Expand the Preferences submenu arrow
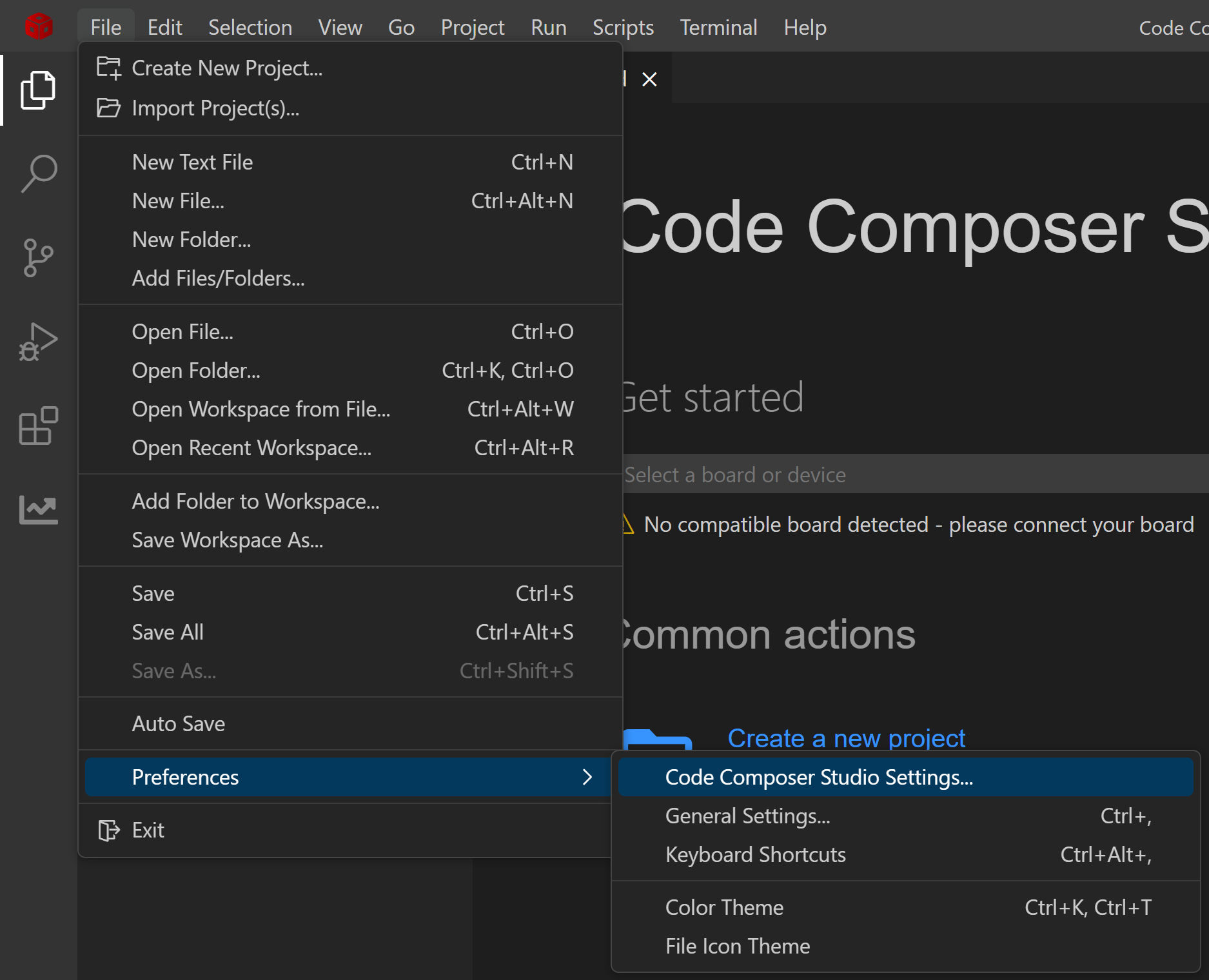The height and width of the screenshot is (980, 1209). click(x=587, y=777)
